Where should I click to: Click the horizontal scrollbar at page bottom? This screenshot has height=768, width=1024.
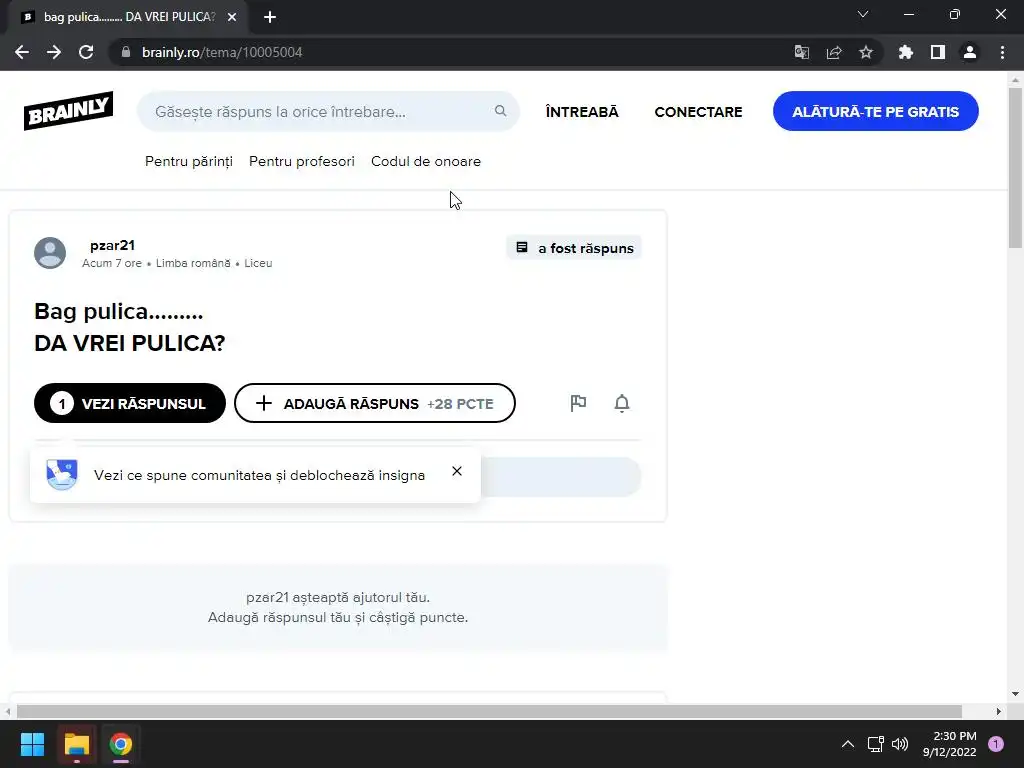(x=489, y=711)
